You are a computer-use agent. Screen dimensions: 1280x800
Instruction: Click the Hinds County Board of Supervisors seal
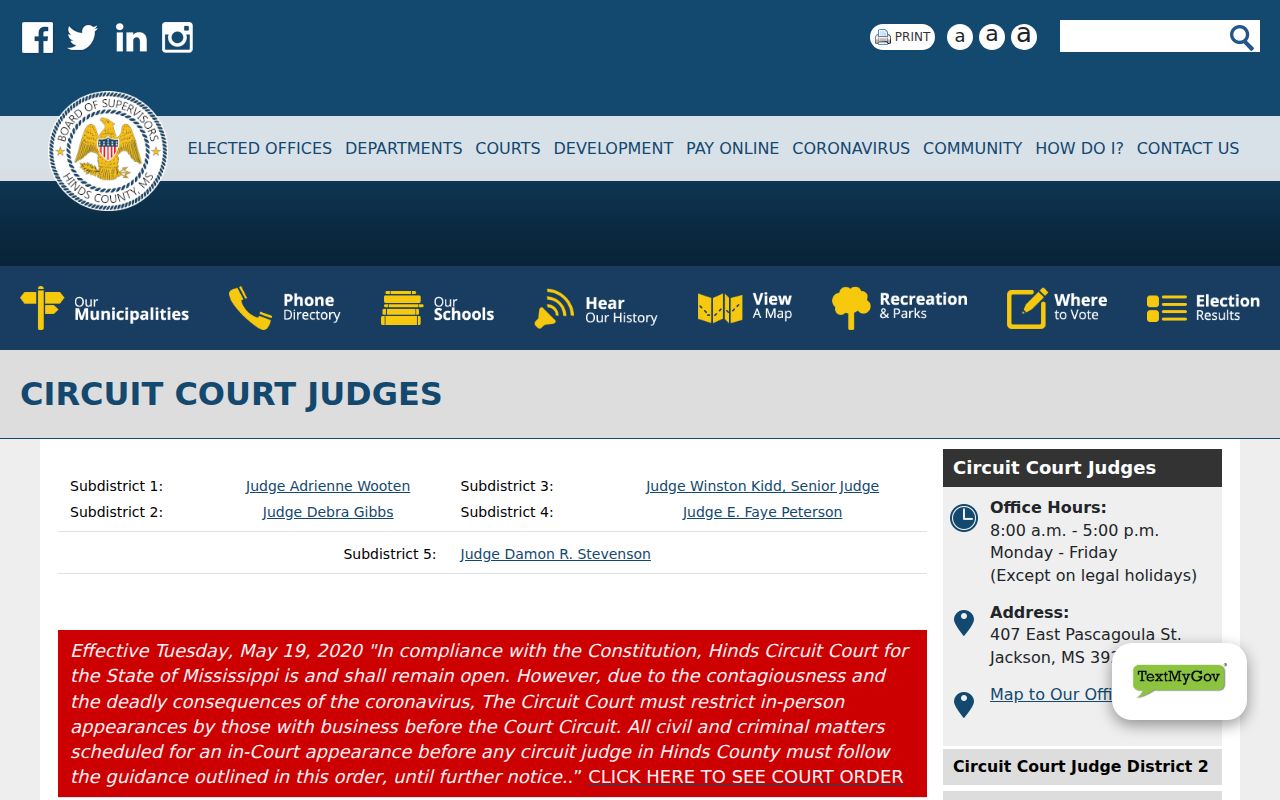coord(108,151)
